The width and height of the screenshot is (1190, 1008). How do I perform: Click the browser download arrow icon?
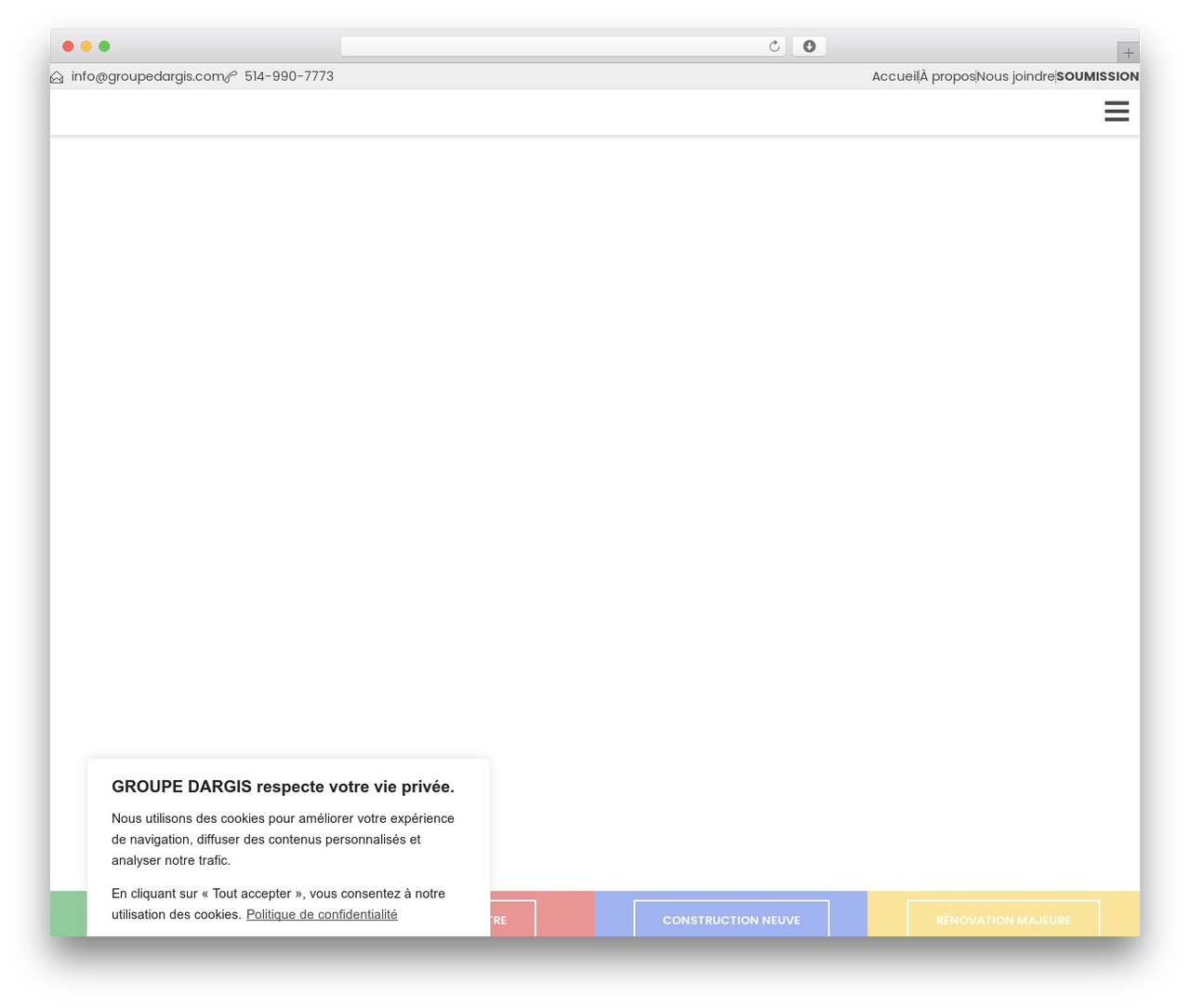809,46
